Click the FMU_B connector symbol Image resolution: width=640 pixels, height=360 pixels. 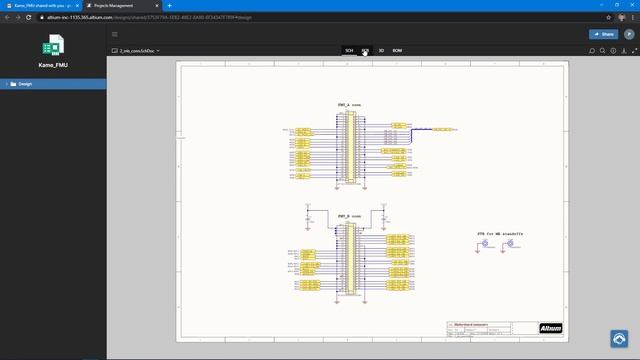pyautogui.click(x=351, y=259)
